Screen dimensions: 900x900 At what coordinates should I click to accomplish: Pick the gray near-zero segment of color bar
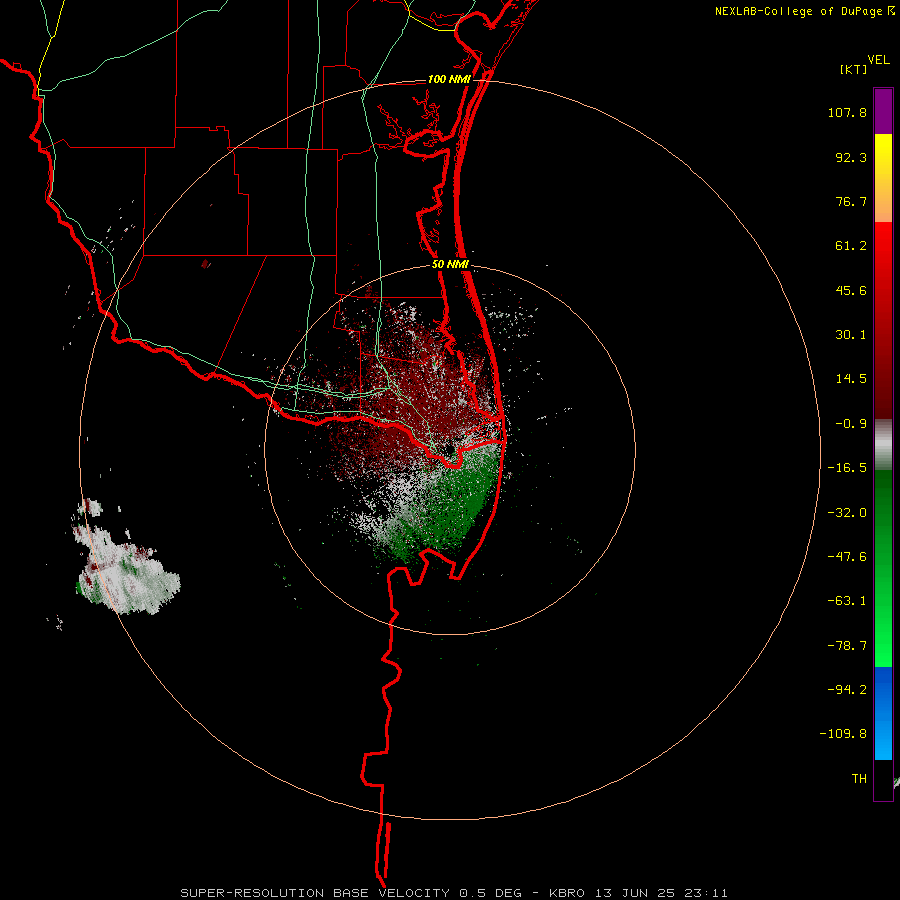pos(883,444)
